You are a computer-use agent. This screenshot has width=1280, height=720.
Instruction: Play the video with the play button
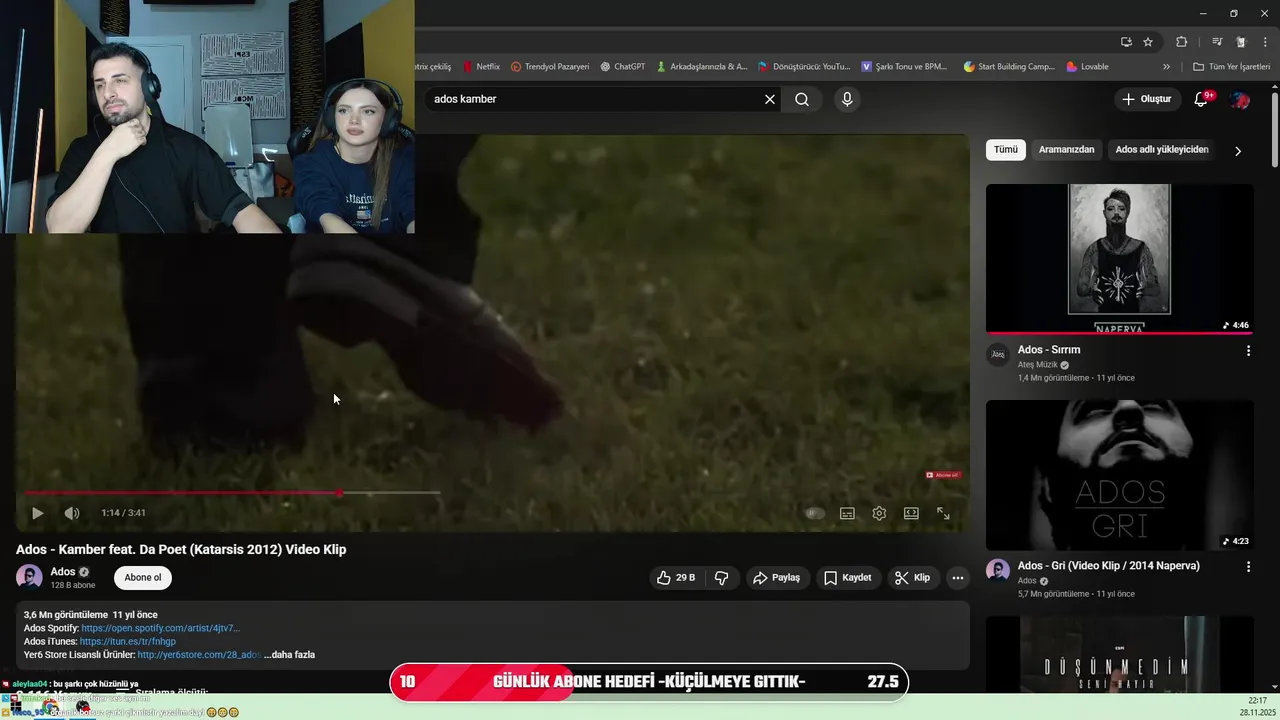(x=37, y=513)
